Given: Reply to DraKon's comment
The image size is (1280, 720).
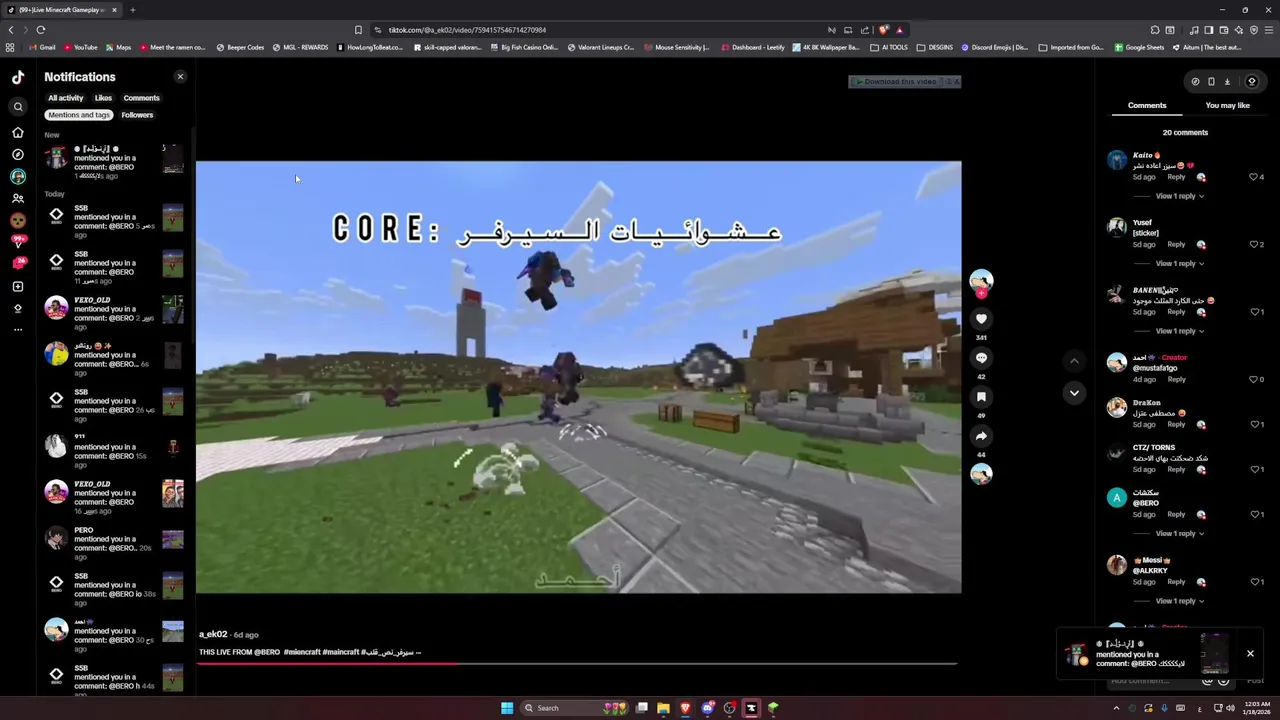Looking at the screenshot, I should coord(1176,424).
